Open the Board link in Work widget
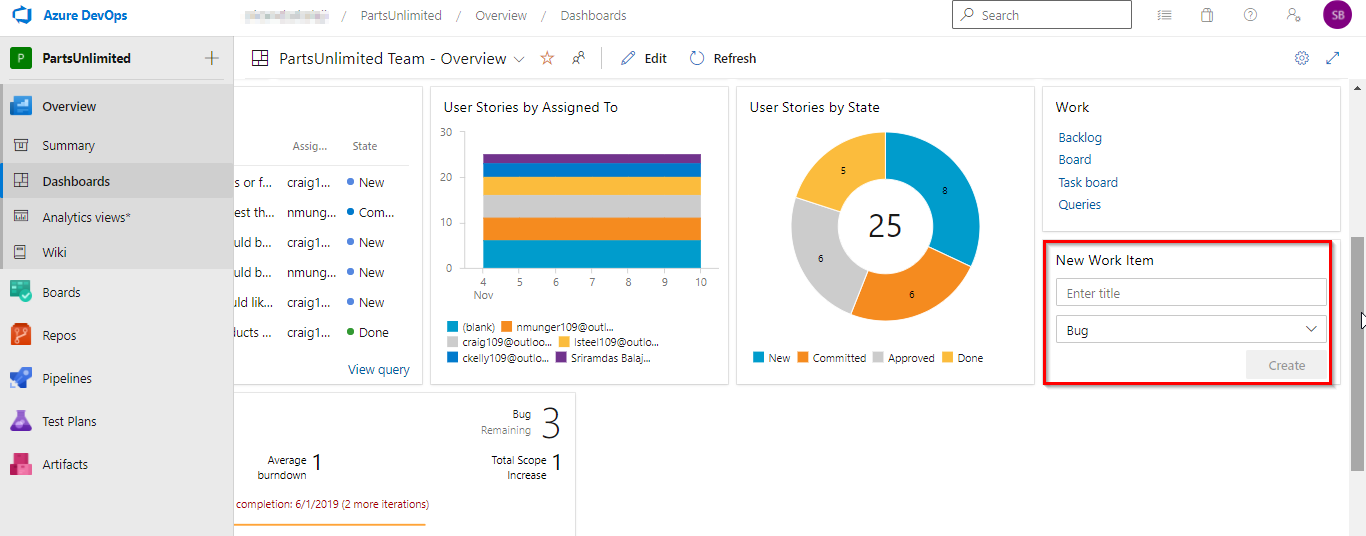The height and width of the screenshot is (536, 1366). pyautogui.click(x=1075, y=160)
